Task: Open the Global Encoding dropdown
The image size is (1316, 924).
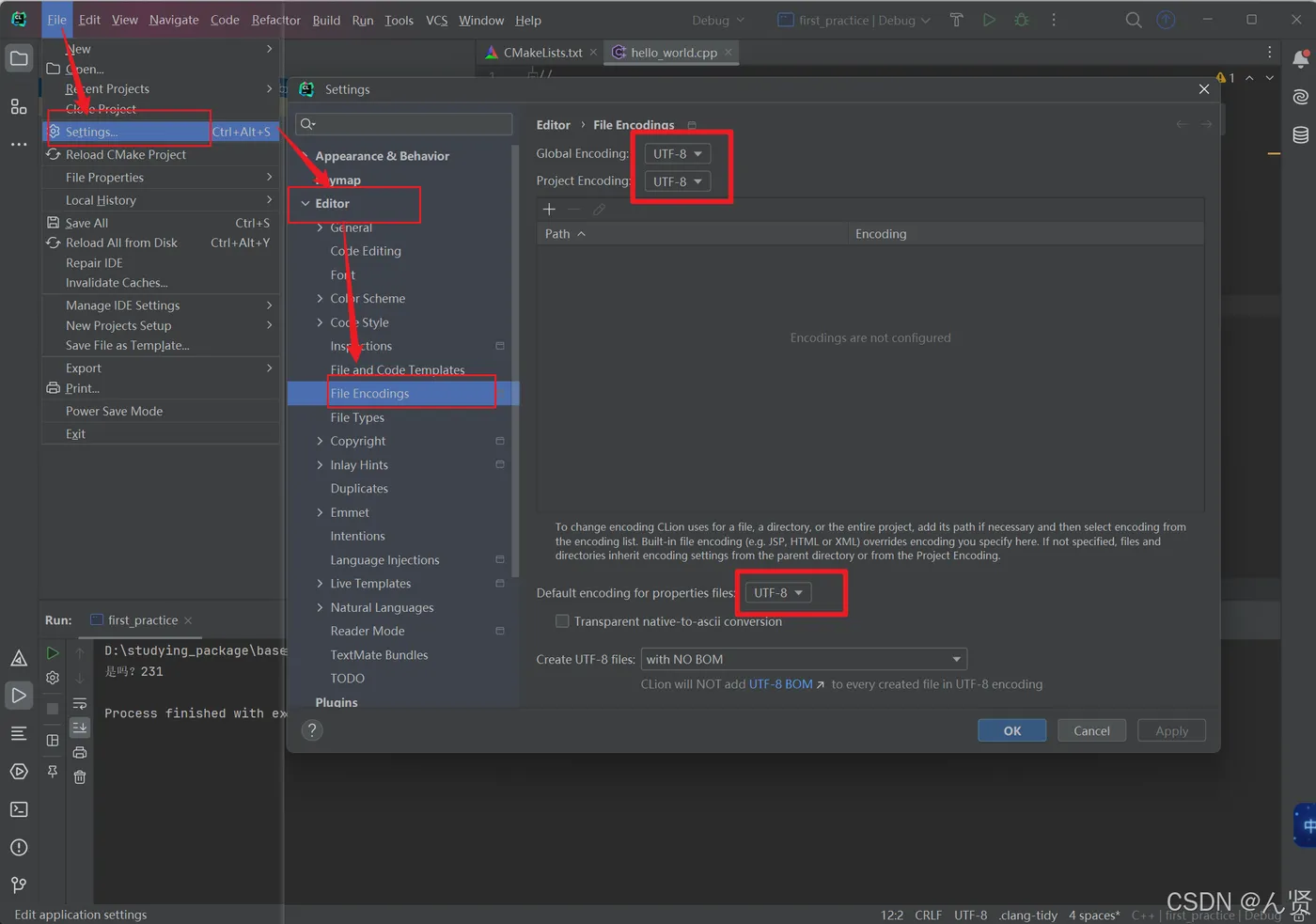Action: [x=677, y=153]
